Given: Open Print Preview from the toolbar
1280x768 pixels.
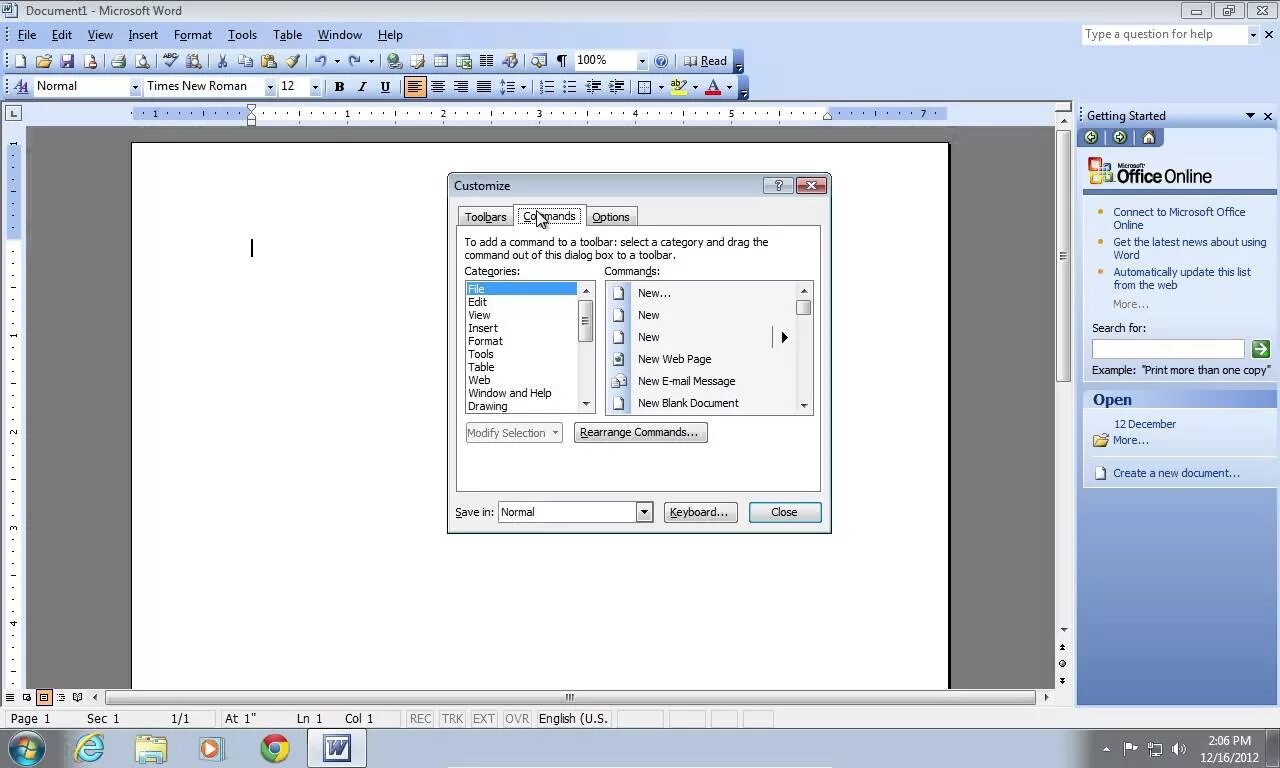Looking at the screenshot, I should click(x=142, y=61).
